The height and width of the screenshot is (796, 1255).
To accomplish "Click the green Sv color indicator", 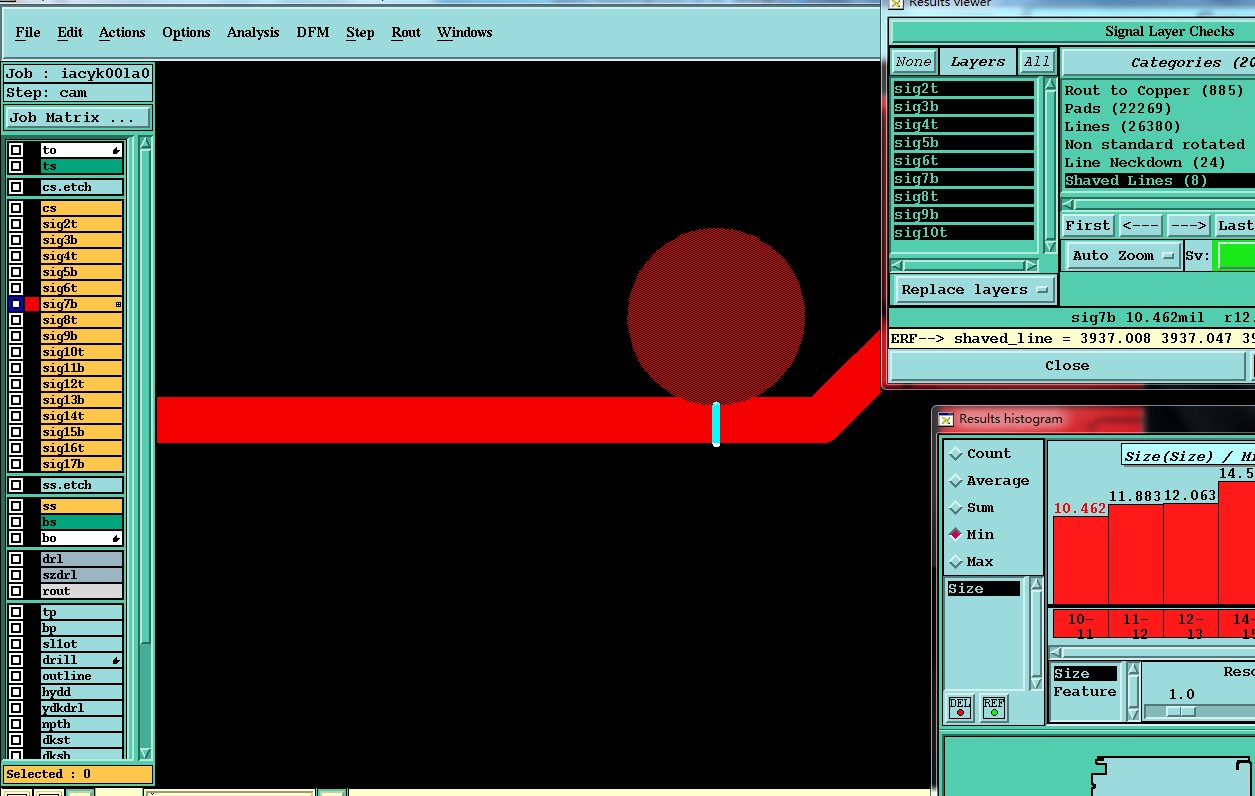I will pyautogui.click(x=1234, y=255).
